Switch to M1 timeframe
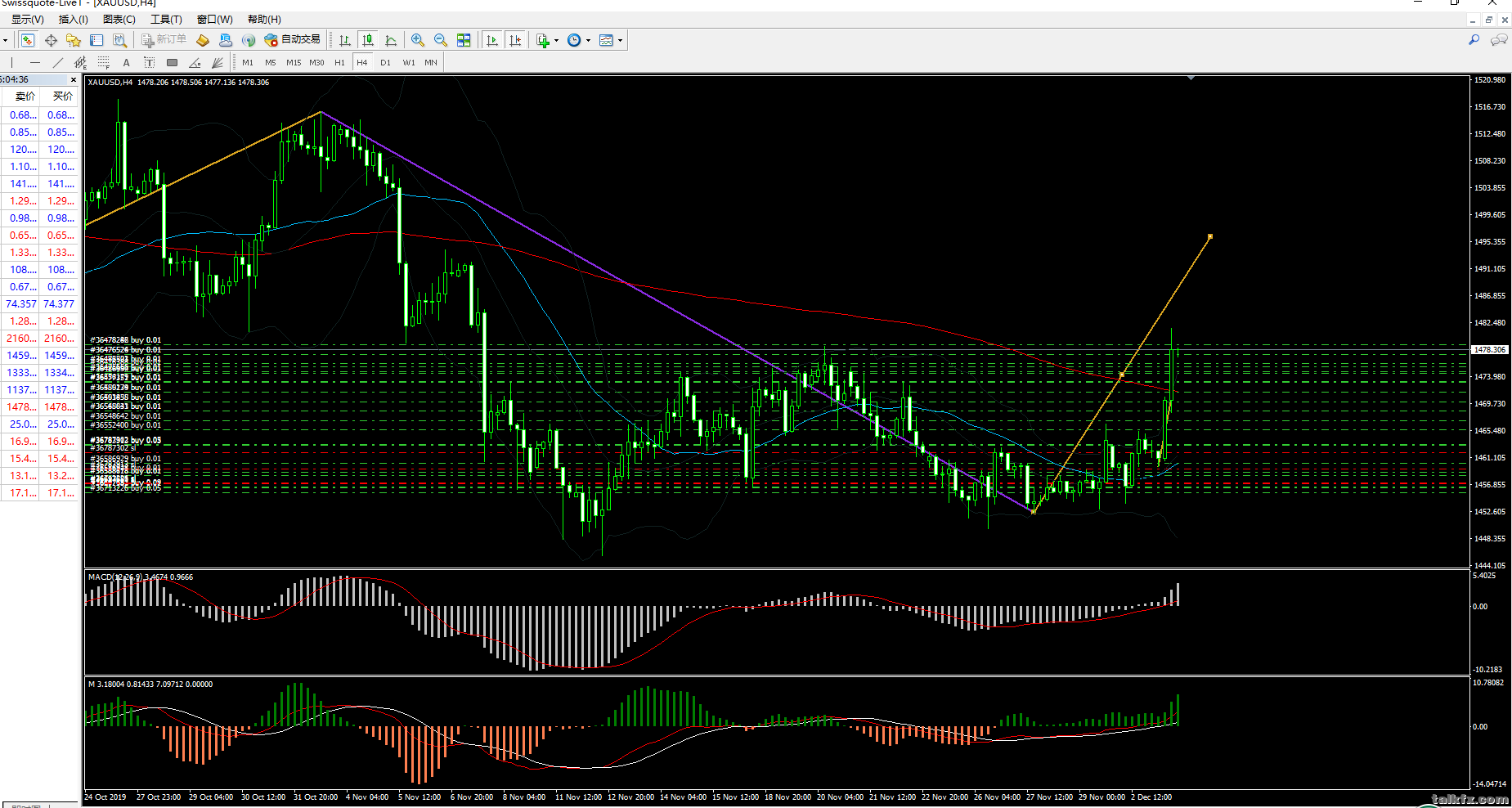The width and height of the screenshot is (1512, 808). tap(248, 62)
